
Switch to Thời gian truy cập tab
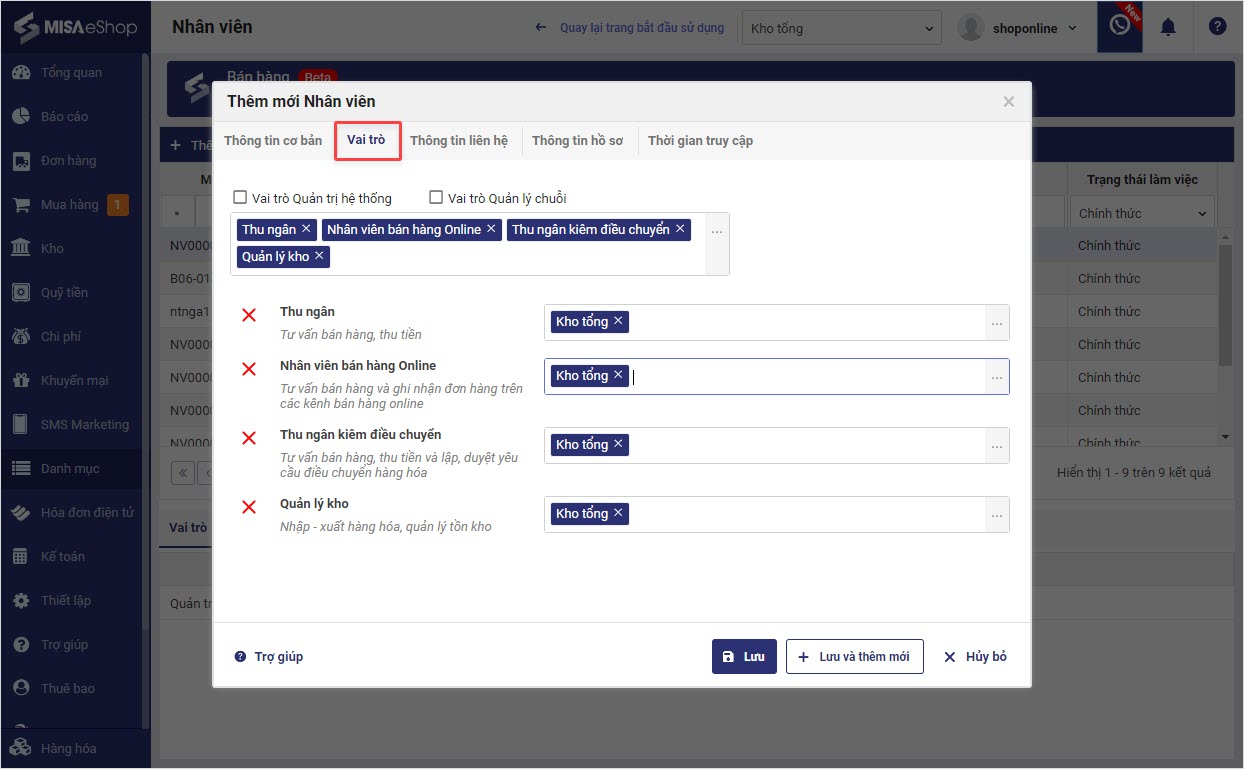(700, 141)
